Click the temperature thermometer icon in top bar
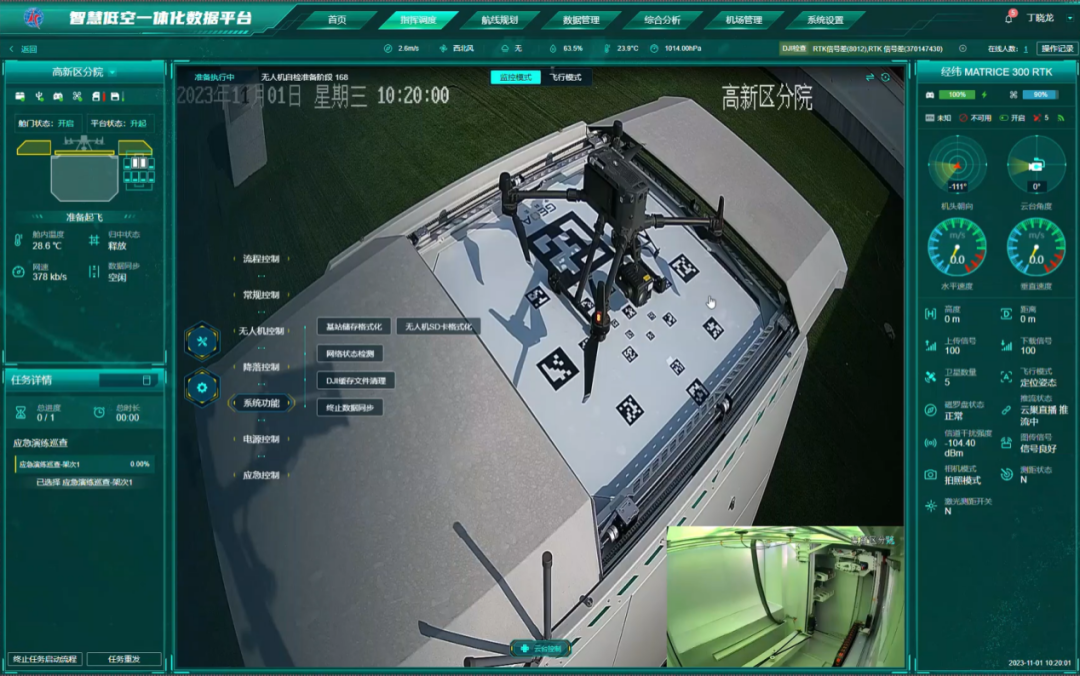Viewport: 1080px width, 676px height. pos(606,48)
